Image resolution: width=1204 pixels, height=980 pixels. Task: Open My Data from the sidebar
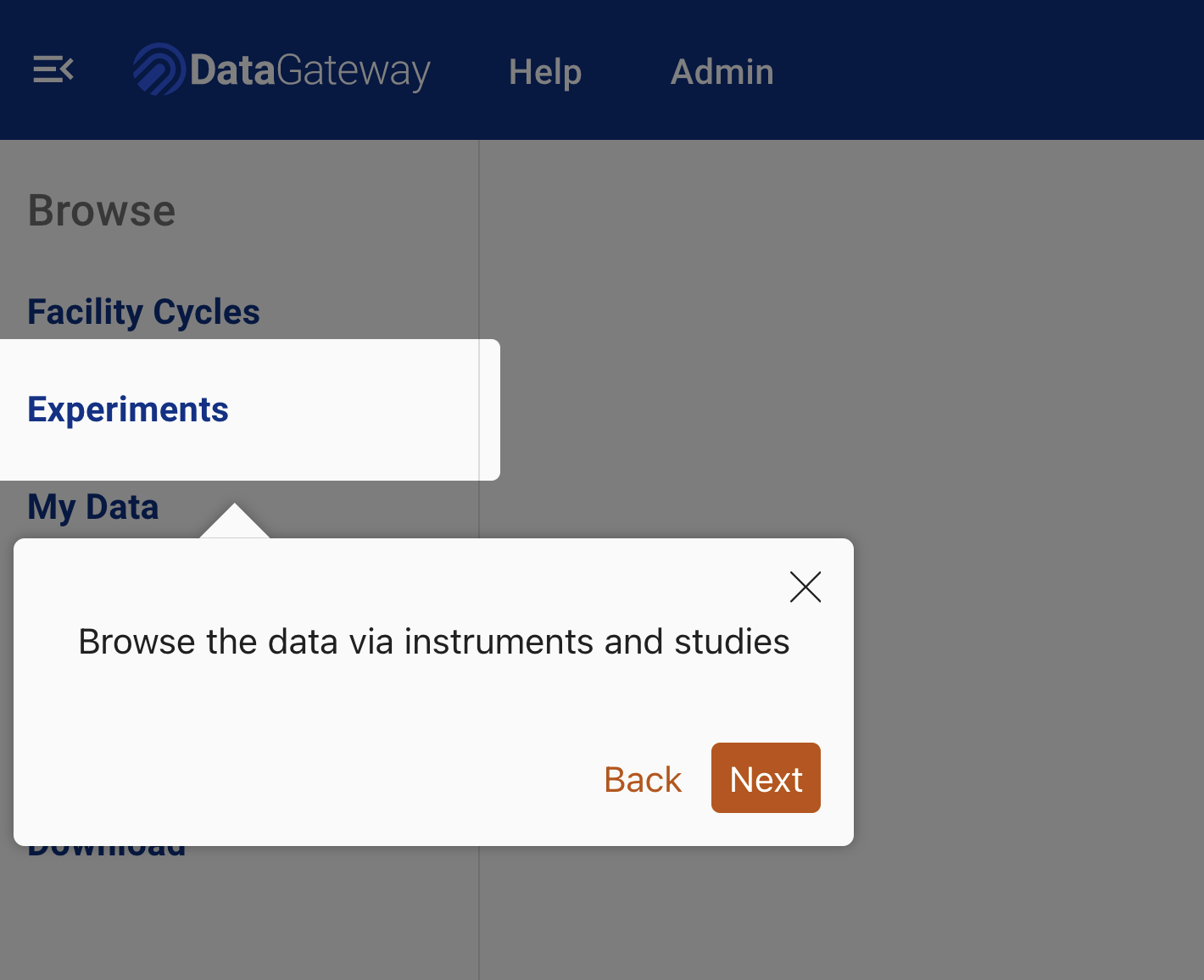92,506
